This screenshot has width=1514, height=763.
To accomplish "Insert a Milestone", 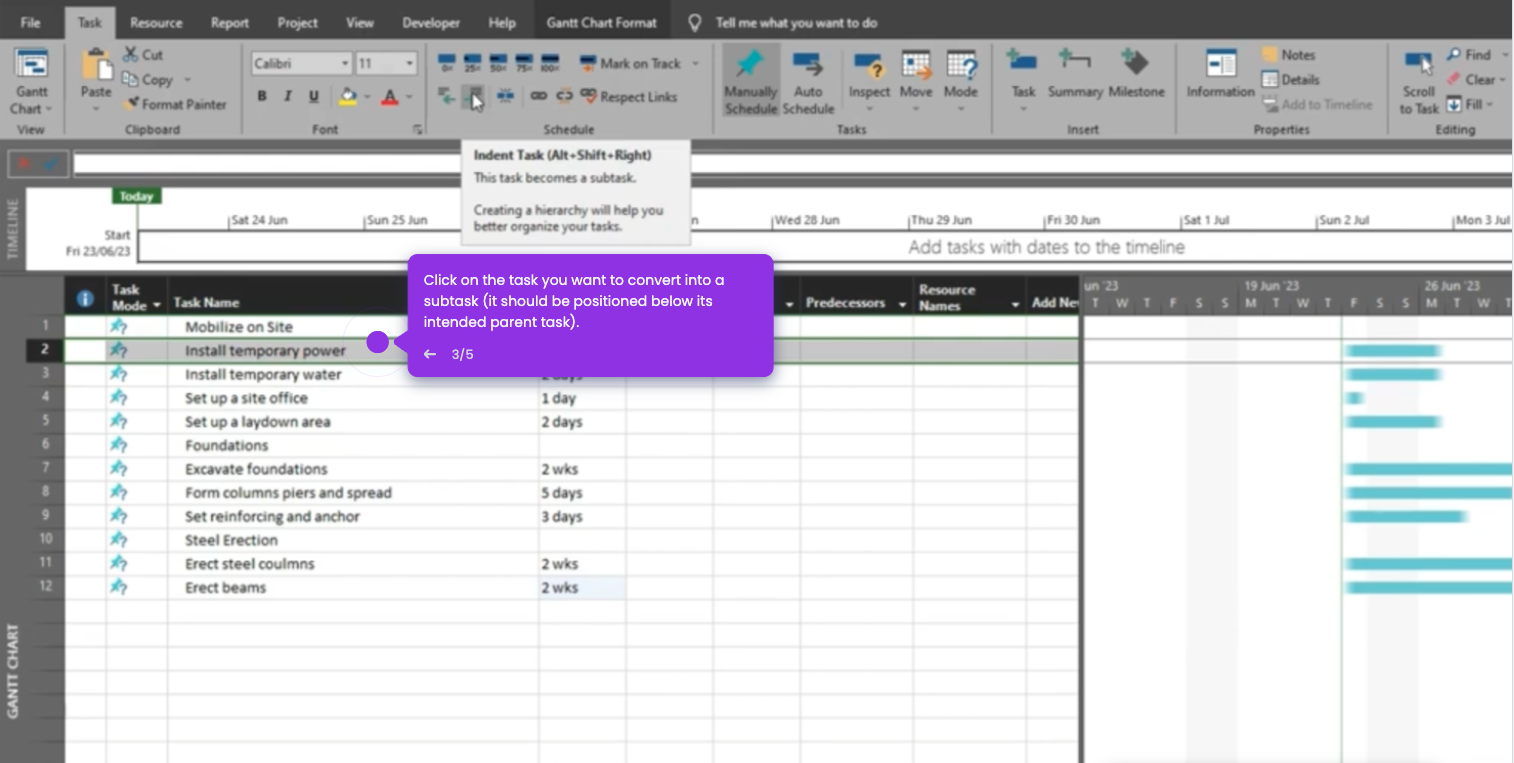I will [1136, 75].
